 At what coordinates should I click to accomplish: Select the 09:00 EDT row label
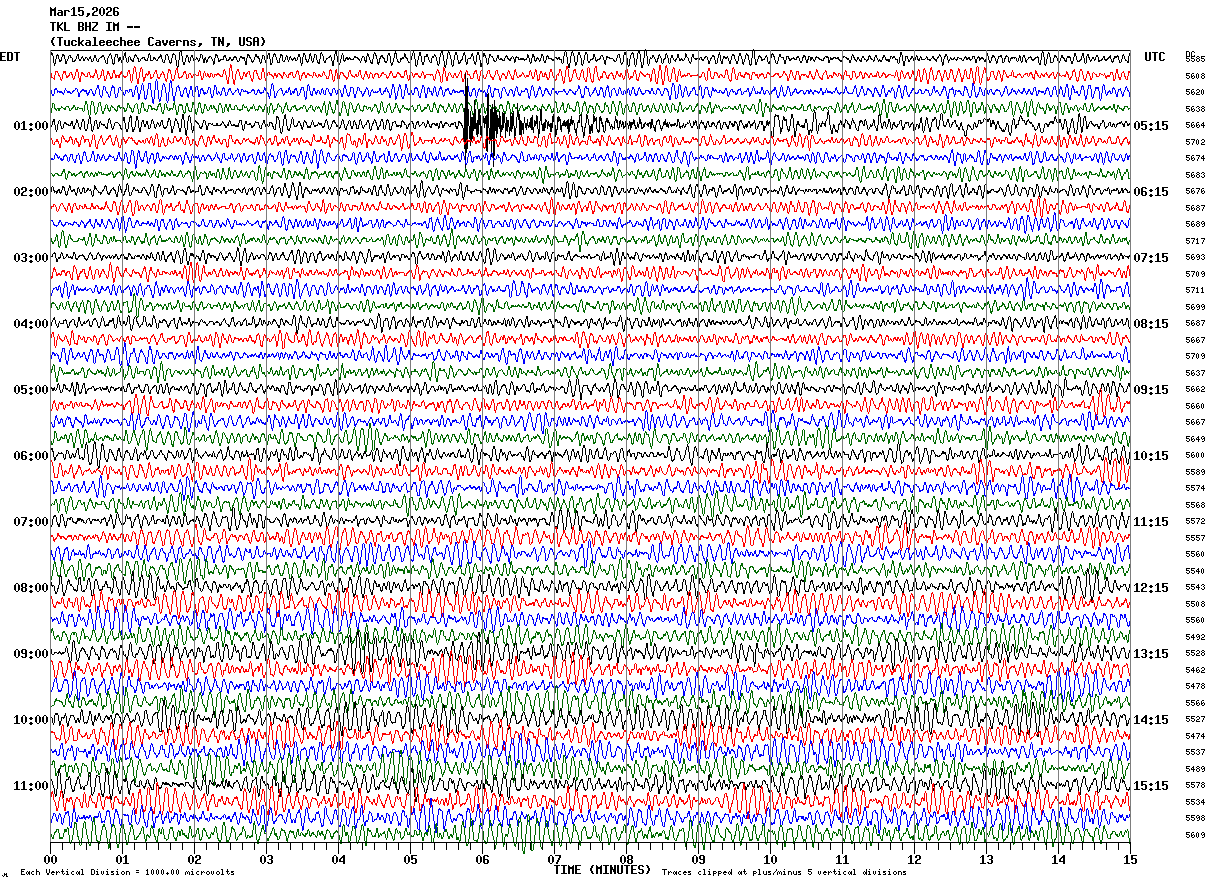point(31,654)
